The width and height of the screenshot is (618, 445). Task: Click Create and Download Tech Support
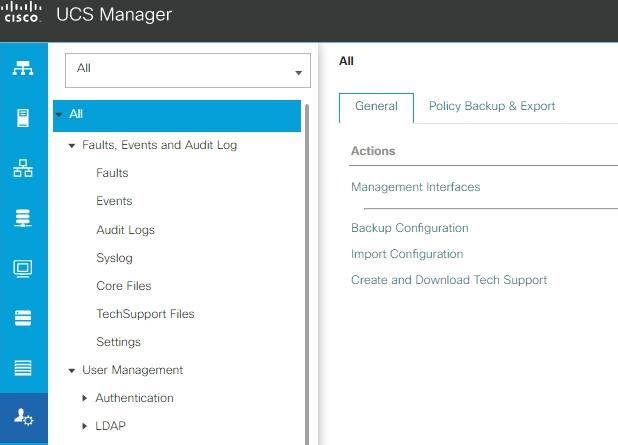[x=449, y=280]
